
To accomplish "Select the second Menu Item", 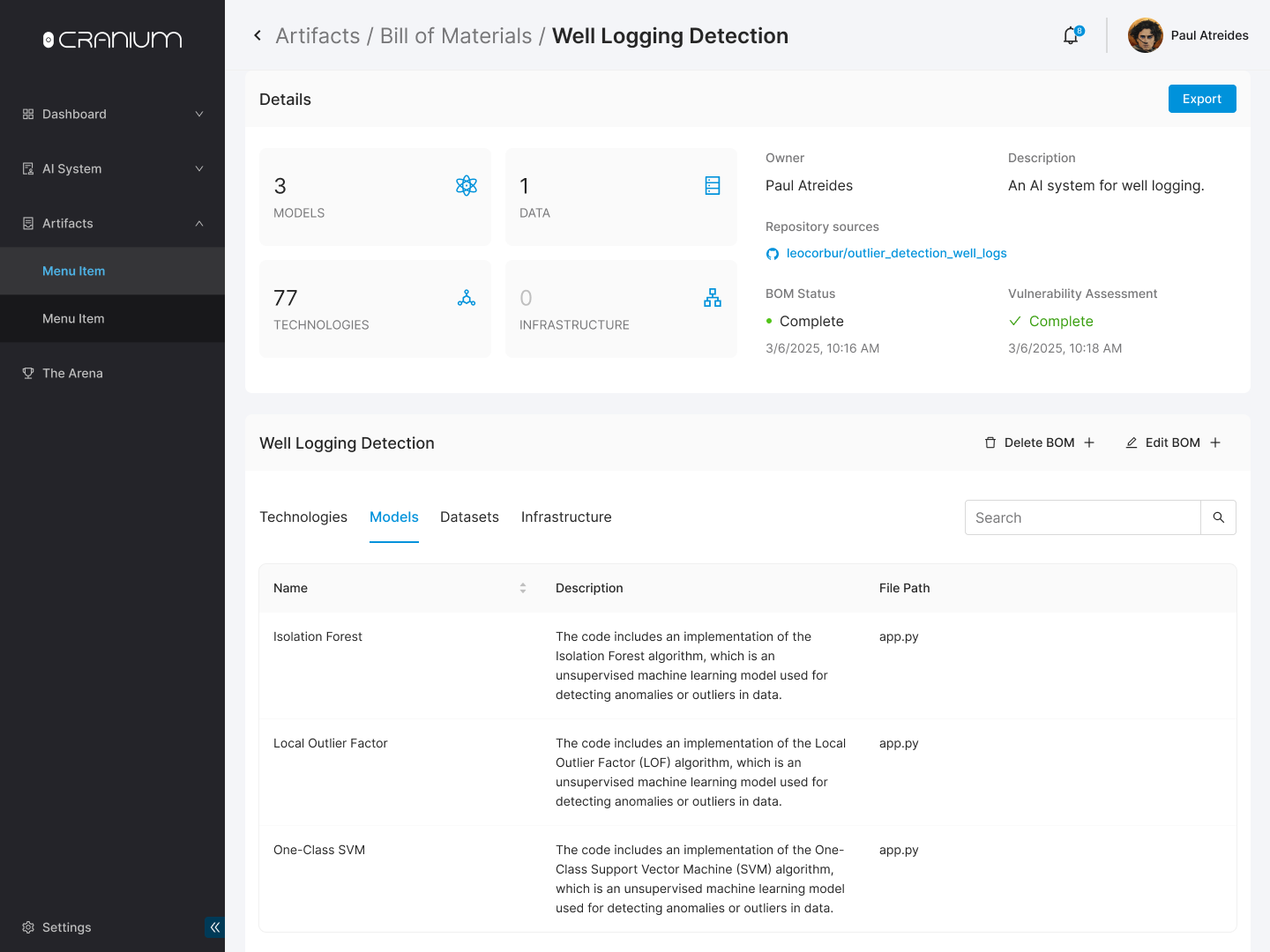I will pos(112,318).
